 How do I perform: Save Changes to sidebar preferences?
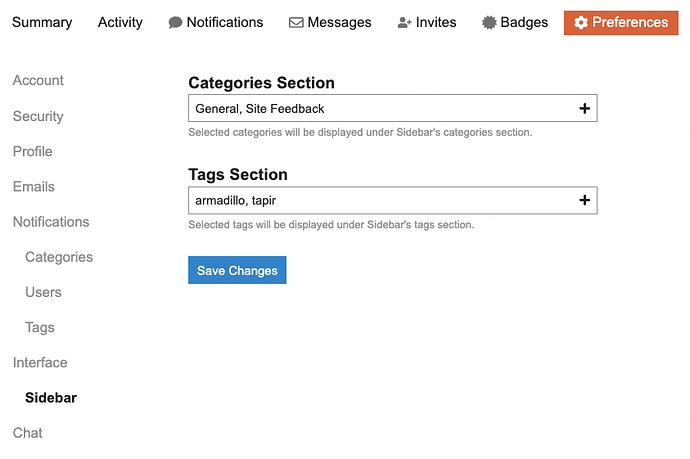[237, 270]
